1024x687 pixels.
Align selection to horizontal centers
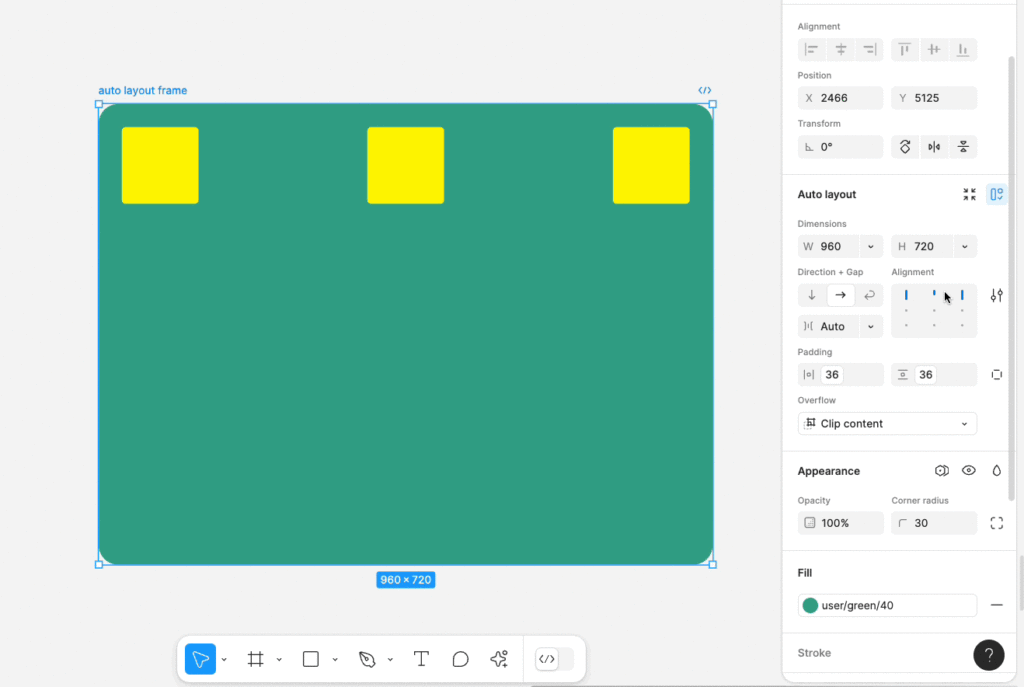pos(841,50)
